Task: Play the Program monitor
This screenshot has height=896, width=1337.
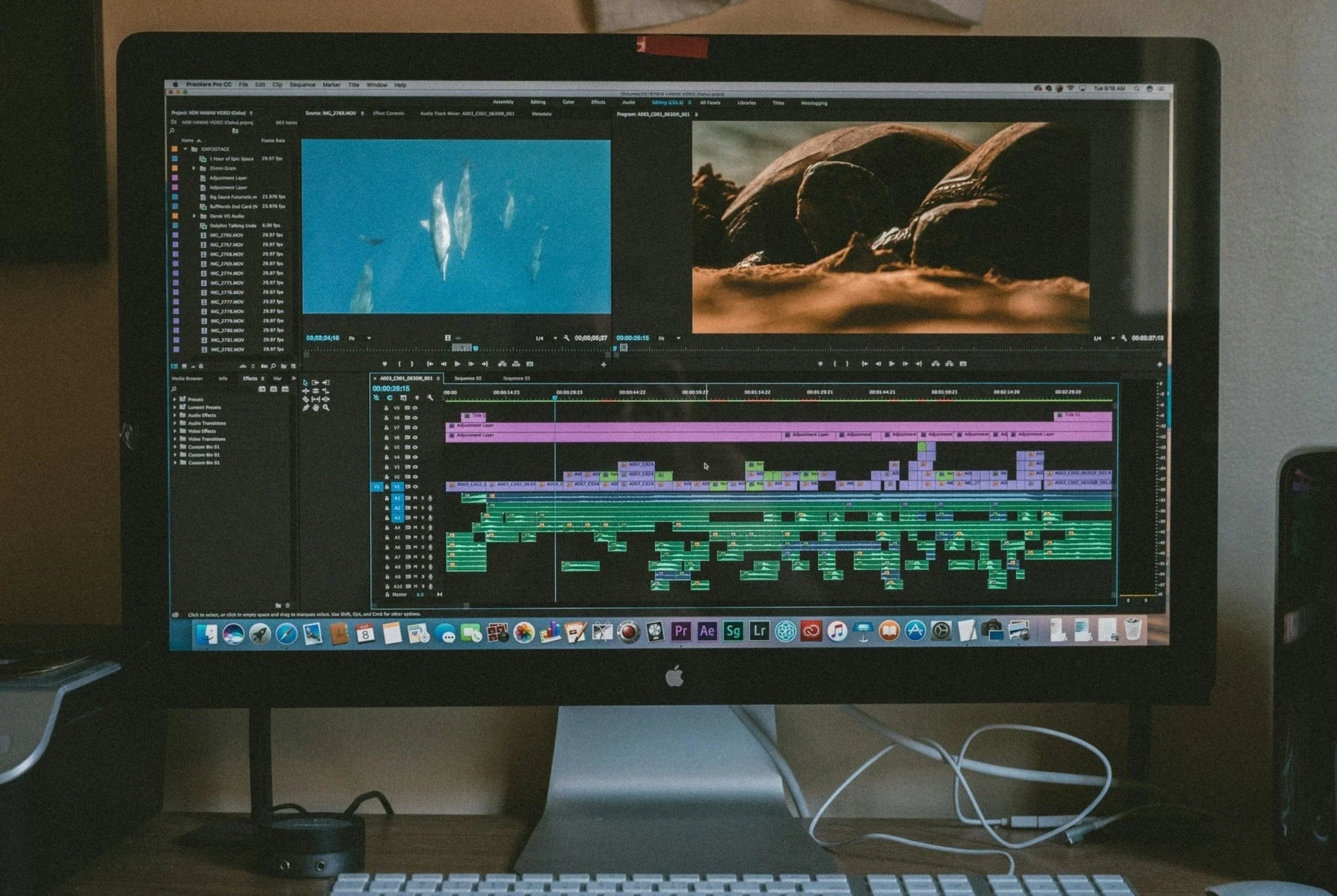Action: tap(892, 364)
